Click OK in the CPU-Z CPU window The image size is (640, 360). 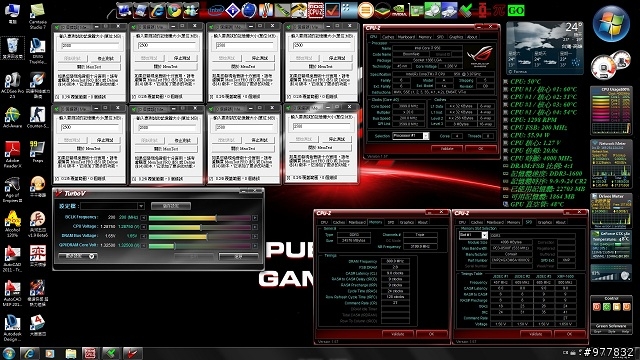coord(480,149)
